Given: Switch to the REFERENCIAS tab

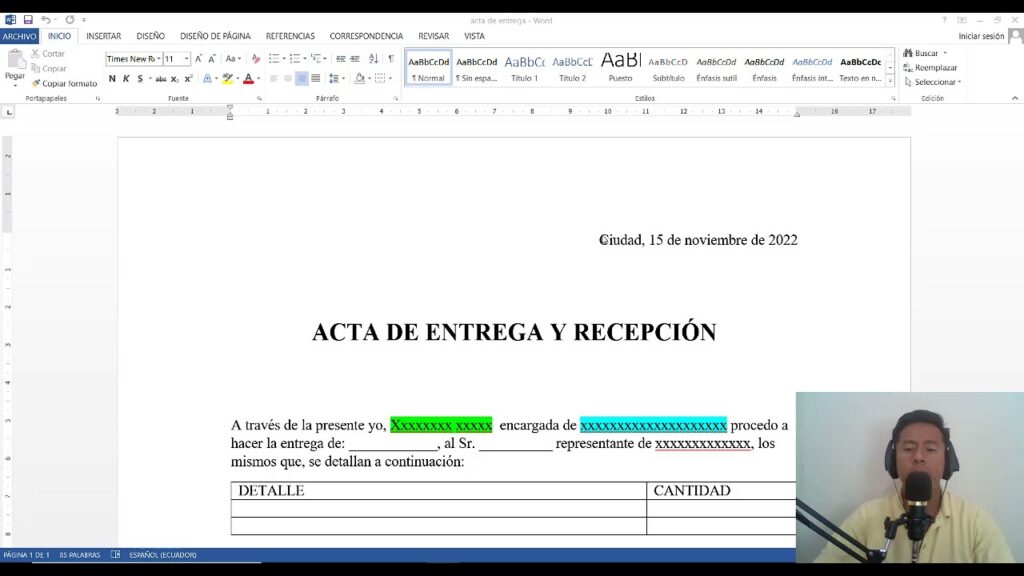Looking at the screenshot, I should (290, 36).
